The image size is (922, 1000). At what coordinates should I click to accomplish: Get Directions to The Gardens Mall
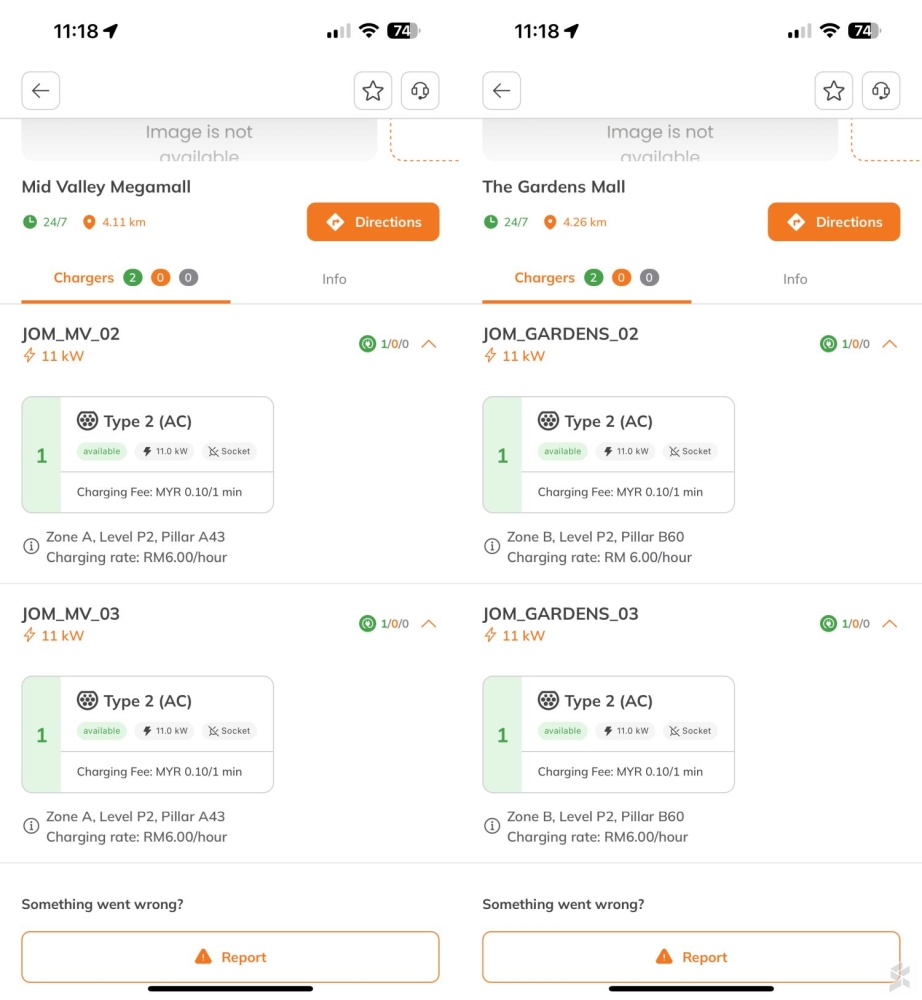[x=833, y=222]
